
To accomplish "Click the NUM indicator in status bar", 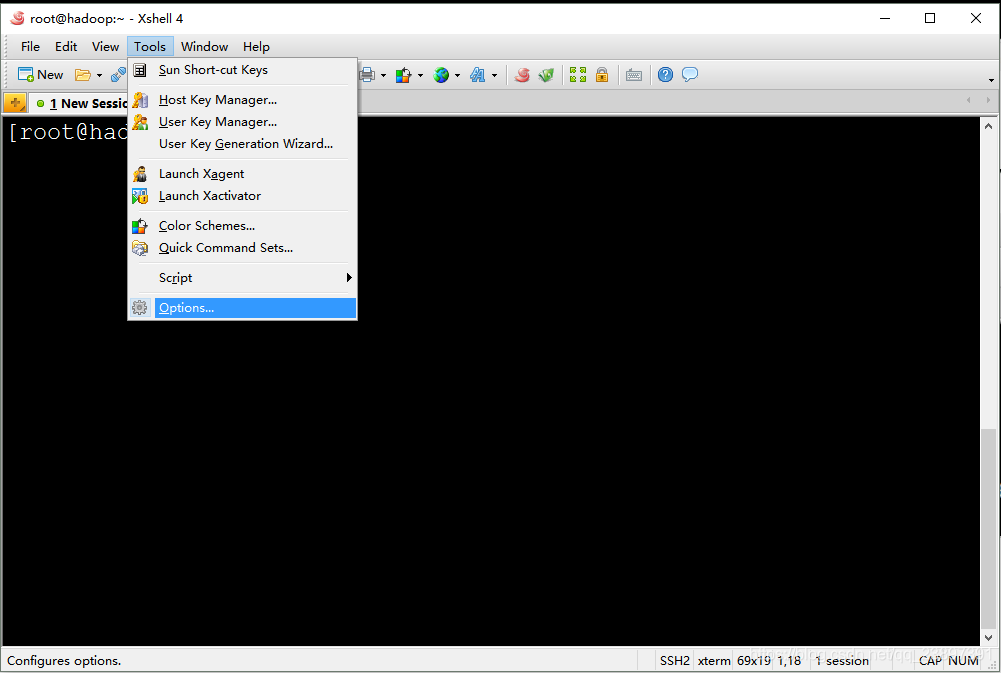I will [x=963, y=661].
